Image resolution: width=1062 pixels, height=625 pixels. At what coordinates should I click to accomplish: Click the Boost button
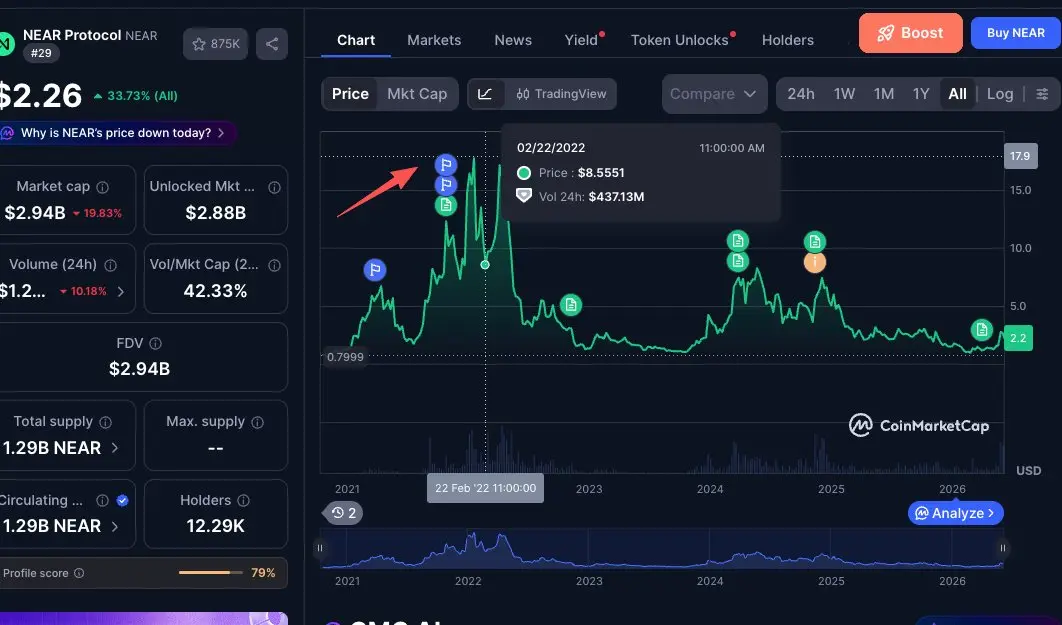coord(910,33)
